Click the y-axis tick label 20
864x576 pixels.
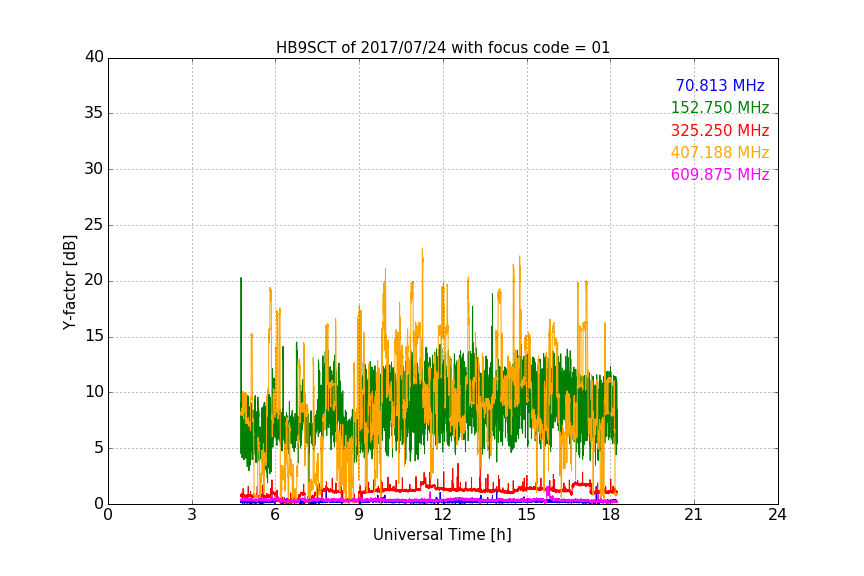point(94,280)
